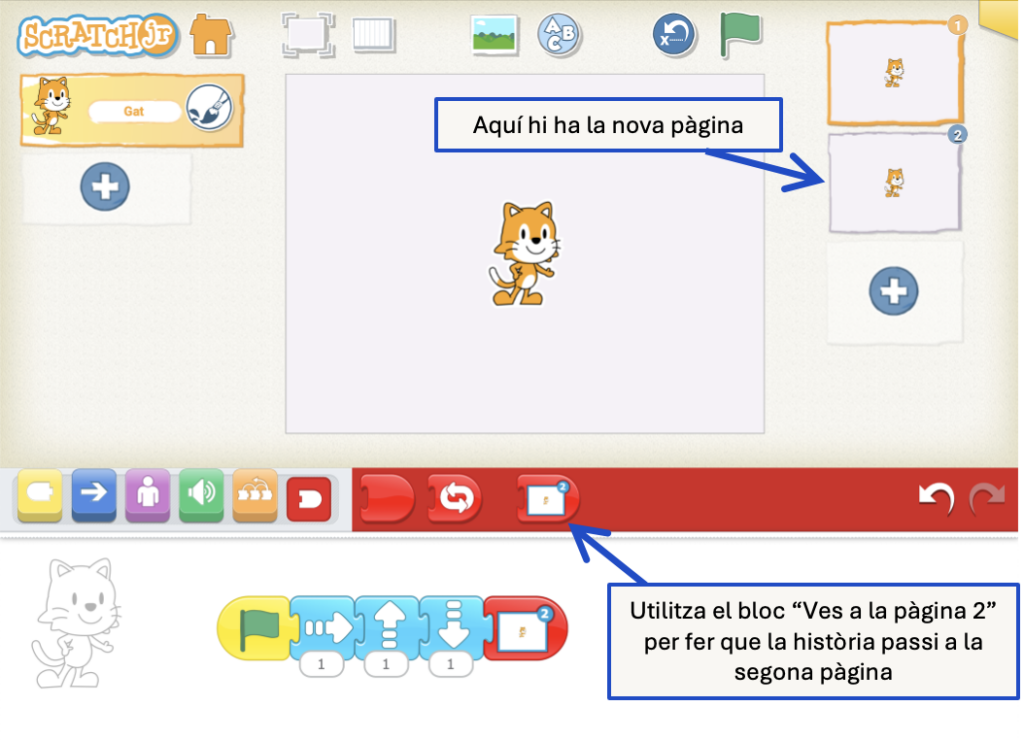Click the add text ABC icon
1024x740 pixels.
point(558,35)
